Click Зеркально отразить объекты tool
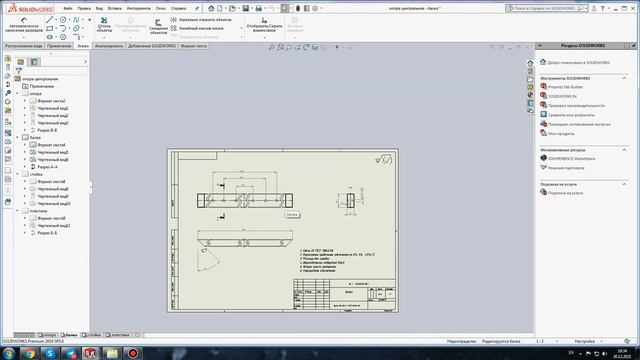 tap(201, 20)
